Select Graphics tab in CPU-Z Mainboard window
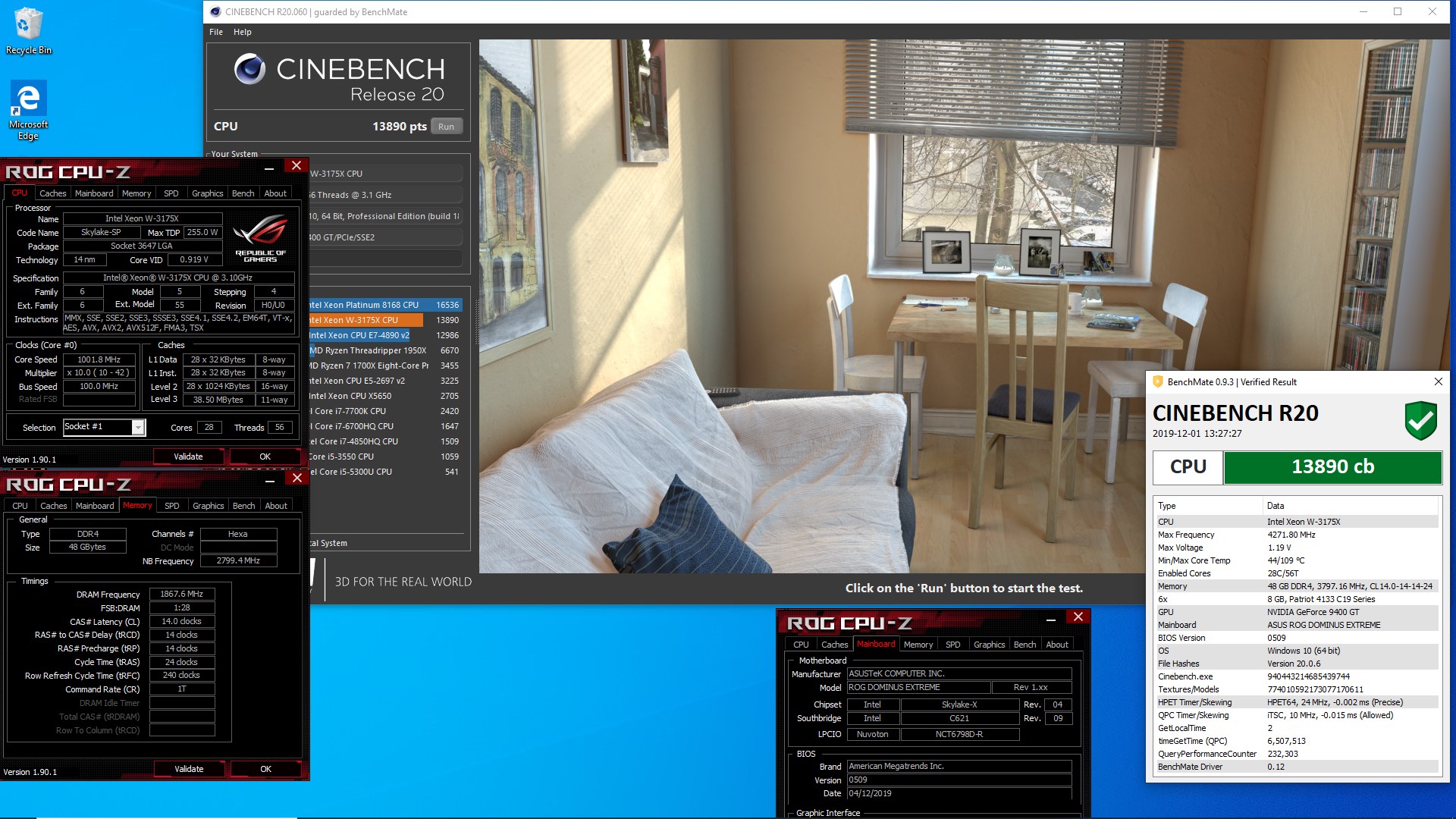This screenshot has width=1456, height=819. (x=990, y=645)
